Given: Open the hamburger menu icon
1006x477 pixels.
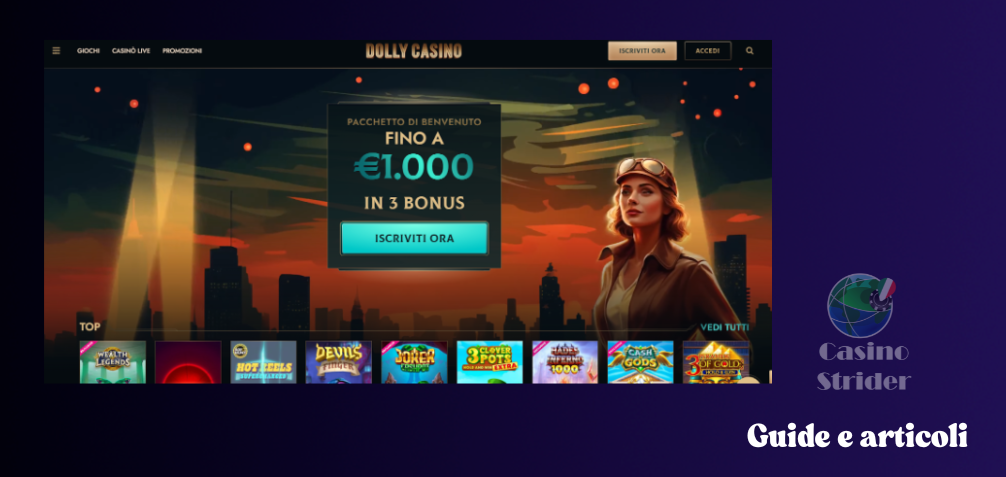Looking at the screenshot, I should tap(56, 51).
